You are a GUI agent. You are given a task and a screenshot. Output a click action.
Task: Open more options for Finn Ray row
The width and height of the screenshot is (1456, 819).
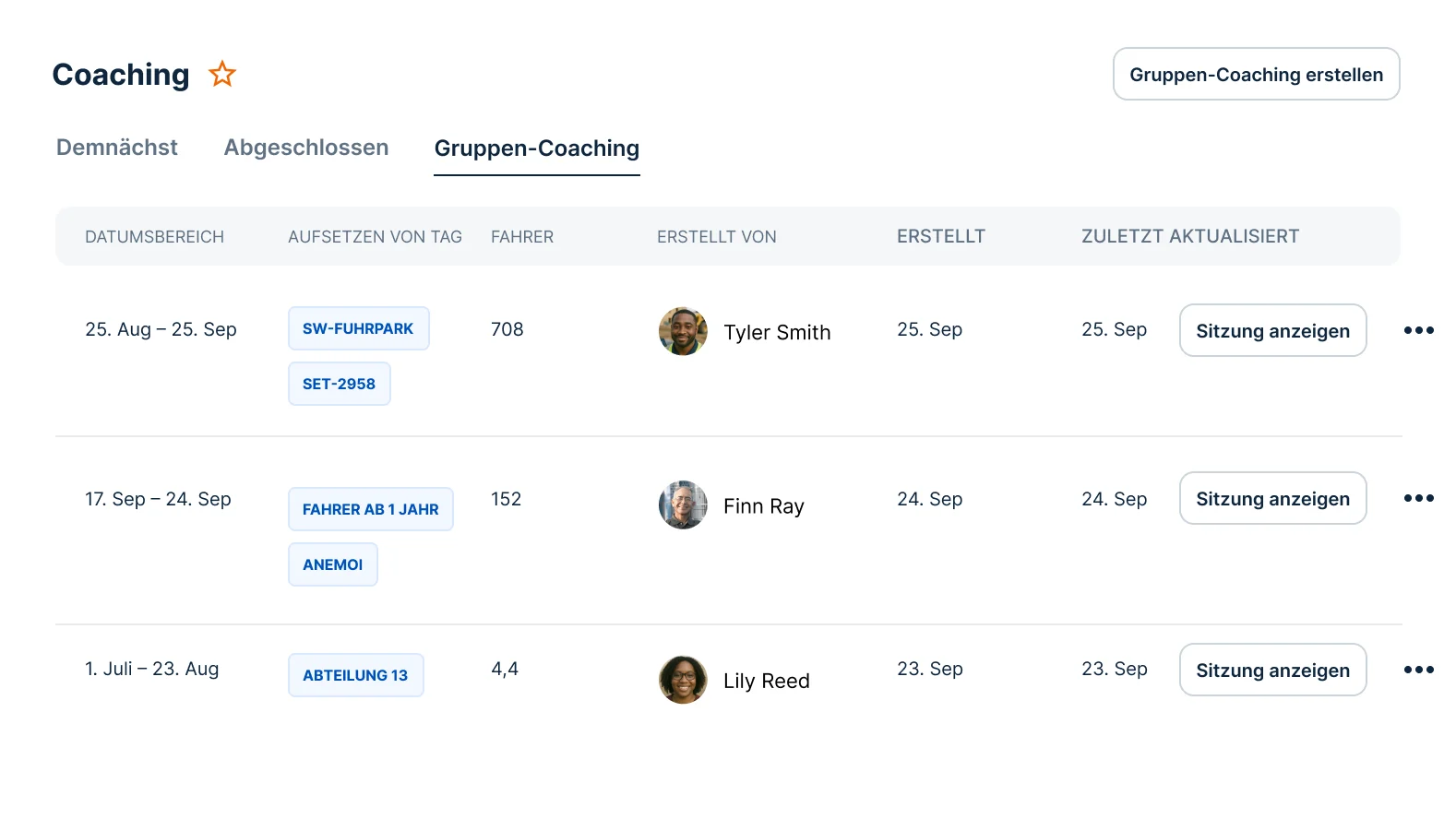click(1418, 498)
